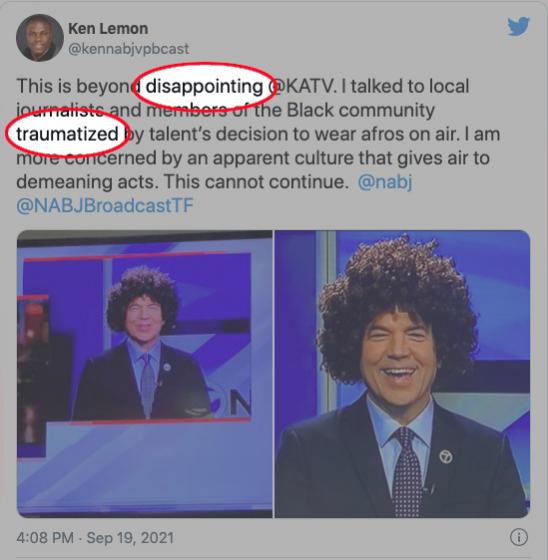Click the words Black community

pyautogui.click(x=361, y=110)
